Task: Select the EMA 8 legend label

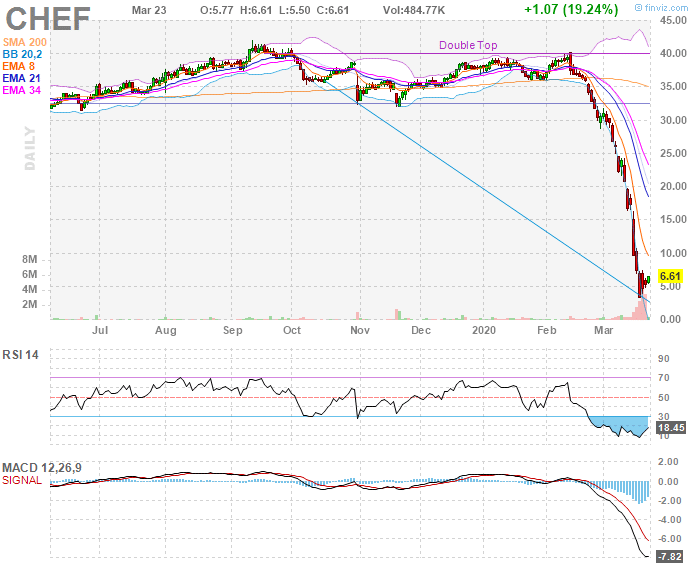Action: pyautogui.click(x=19, y=66)
